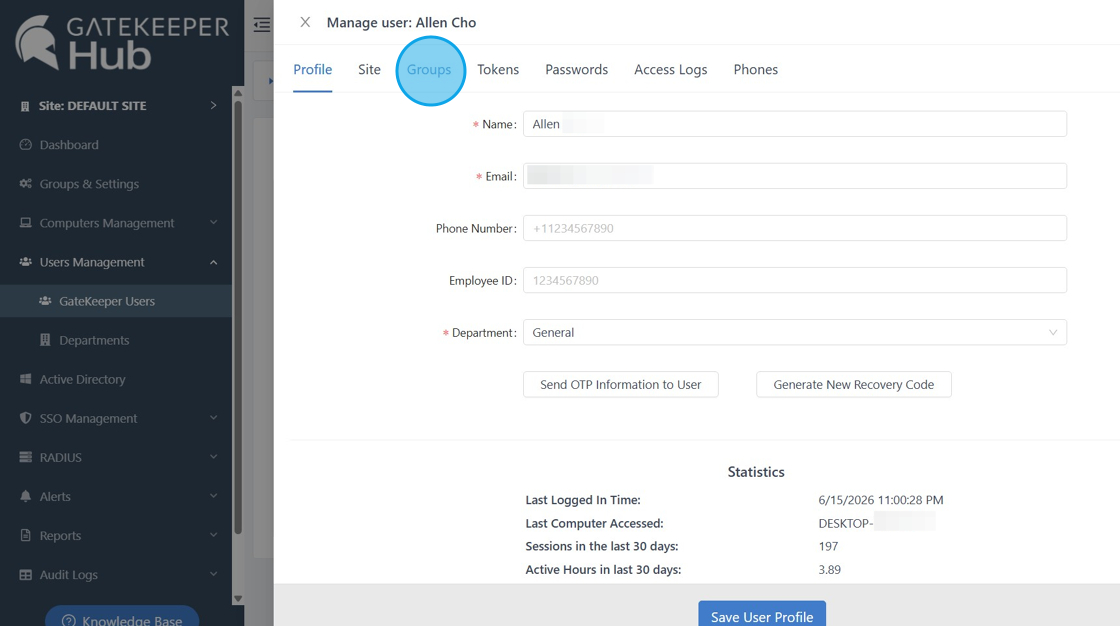Click Send OTP Information to User
Image resolution: width=1120 pixels, height=626 pixels.
click(621, 384)
